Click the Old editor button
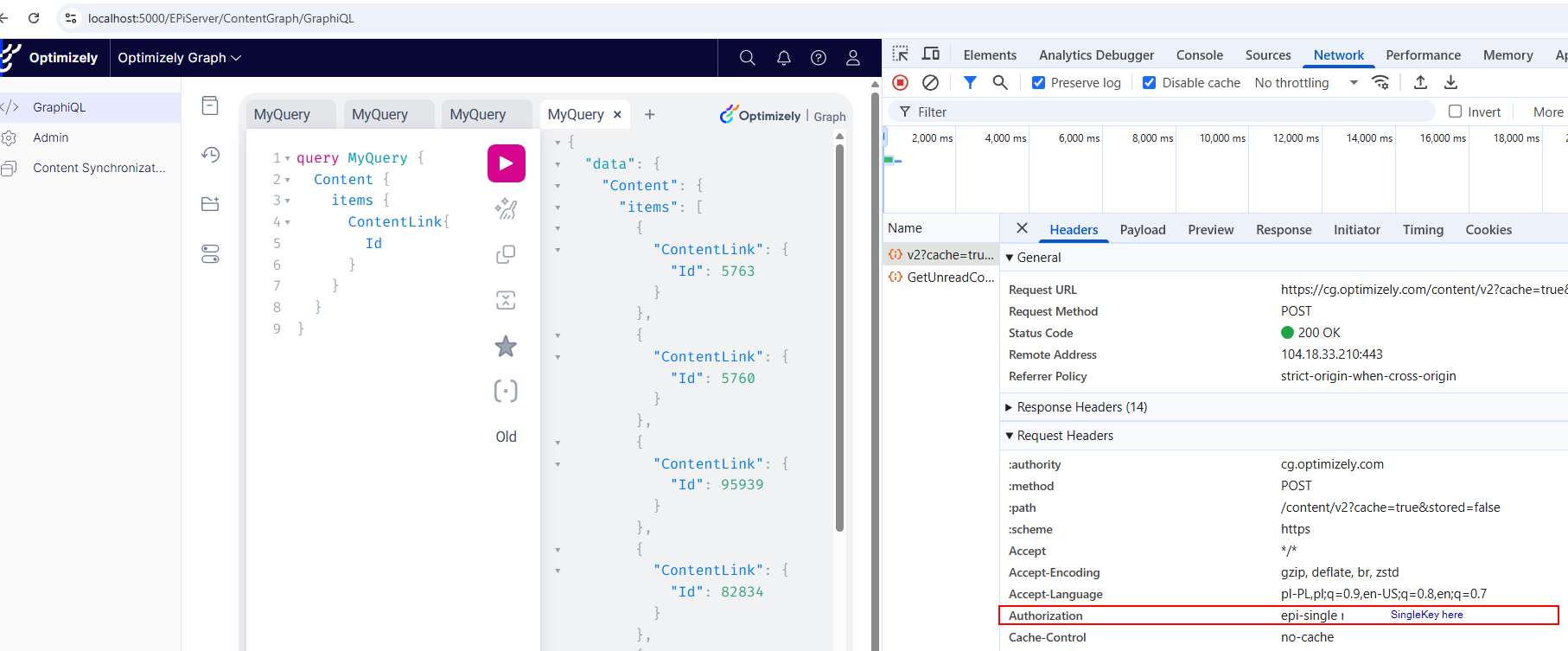The height and width of the screenshot is (651, 1568). click(x=506, y=437)
